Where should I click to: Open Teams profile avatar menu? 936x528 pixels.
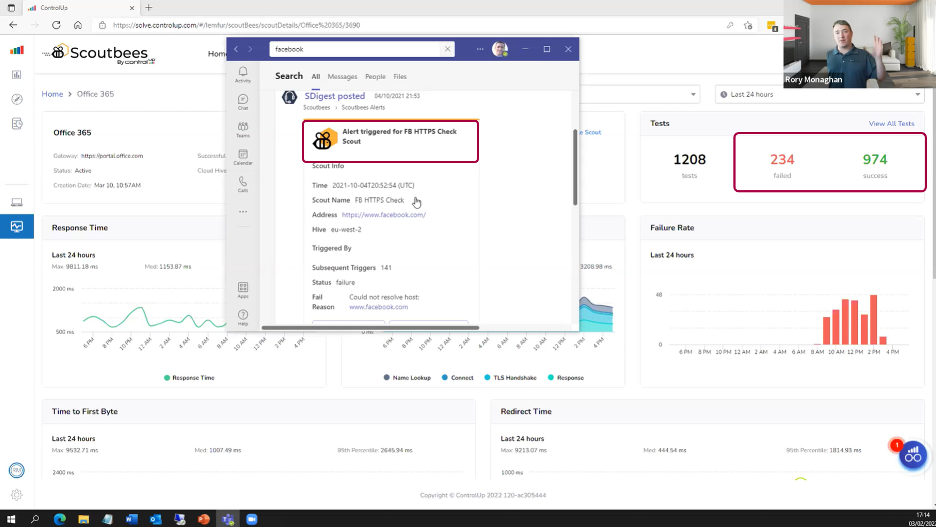point(500,49)
